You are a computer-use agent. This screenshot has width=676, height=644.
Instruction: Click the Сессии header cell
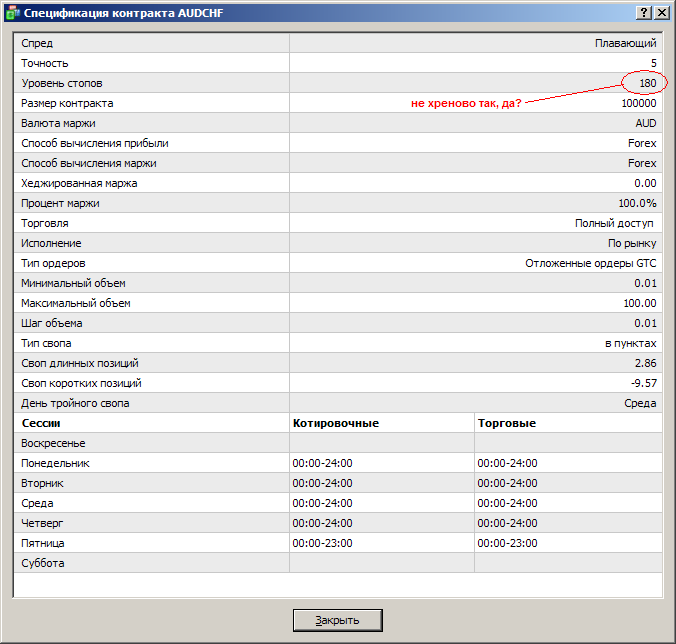click(152, 423)
